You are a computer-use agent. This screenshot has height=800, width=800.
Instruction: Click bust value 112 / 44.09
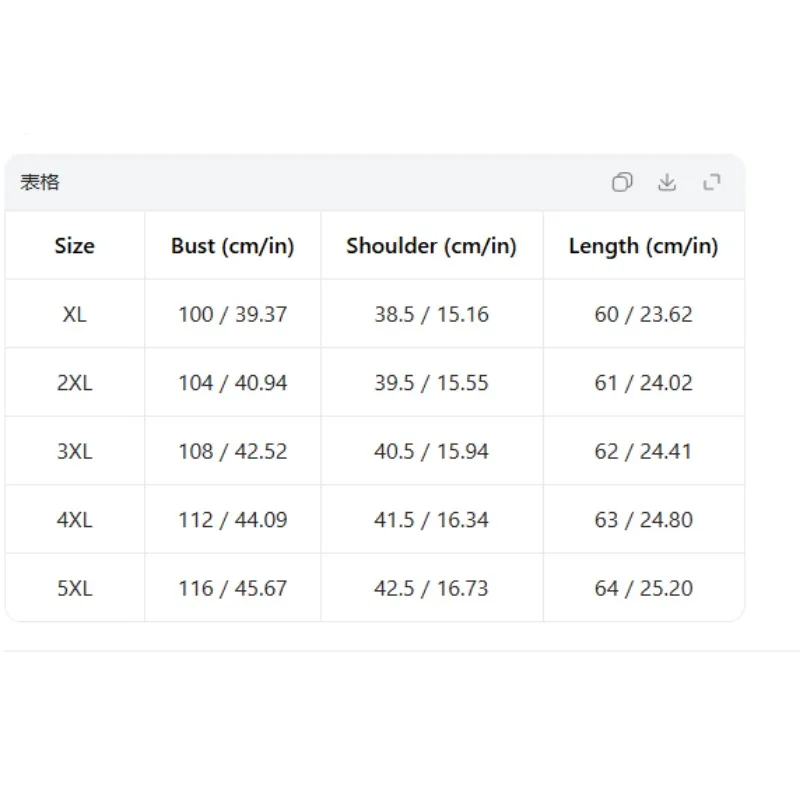233,520
